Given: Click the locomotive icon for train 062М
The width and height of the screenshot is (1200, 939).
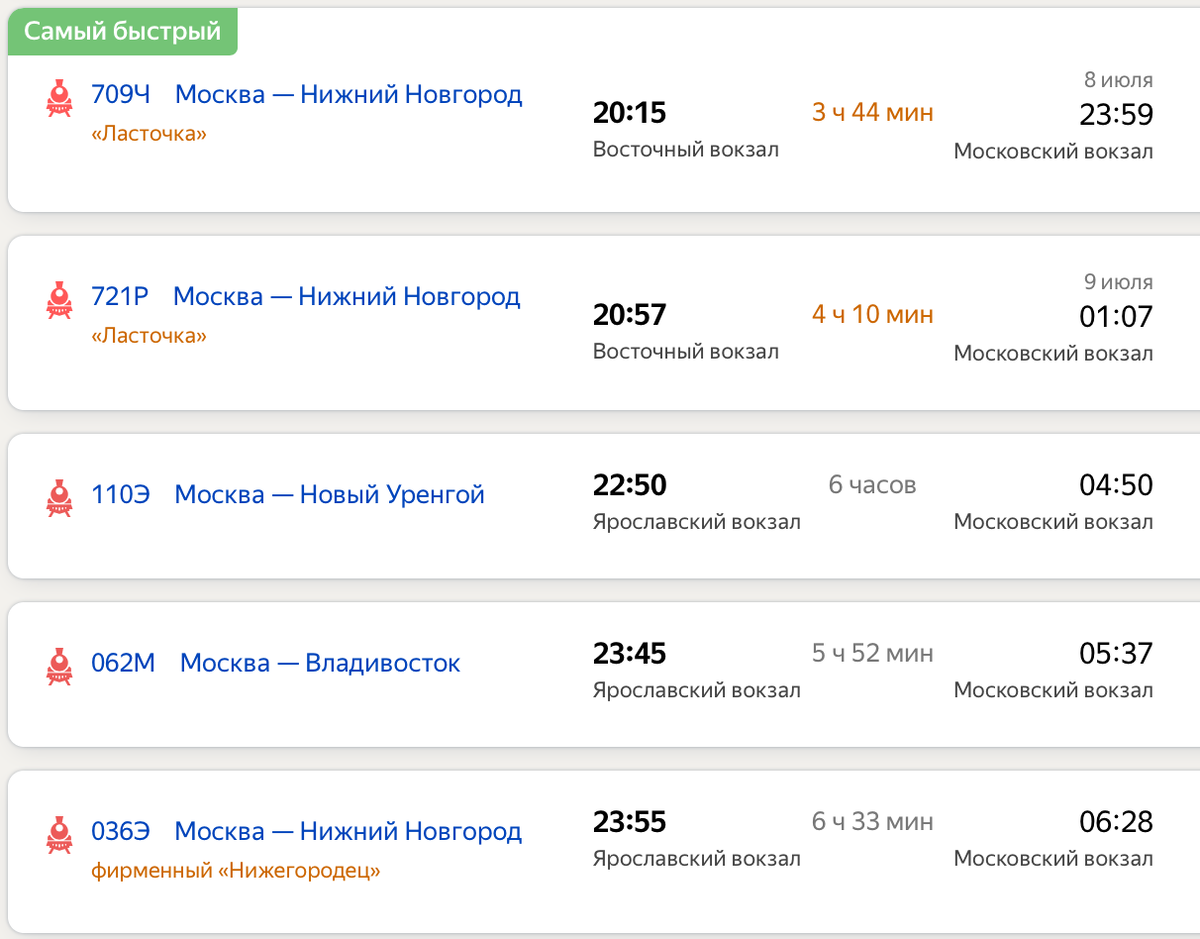Looking at the screenshot, I should coord(60,666).
